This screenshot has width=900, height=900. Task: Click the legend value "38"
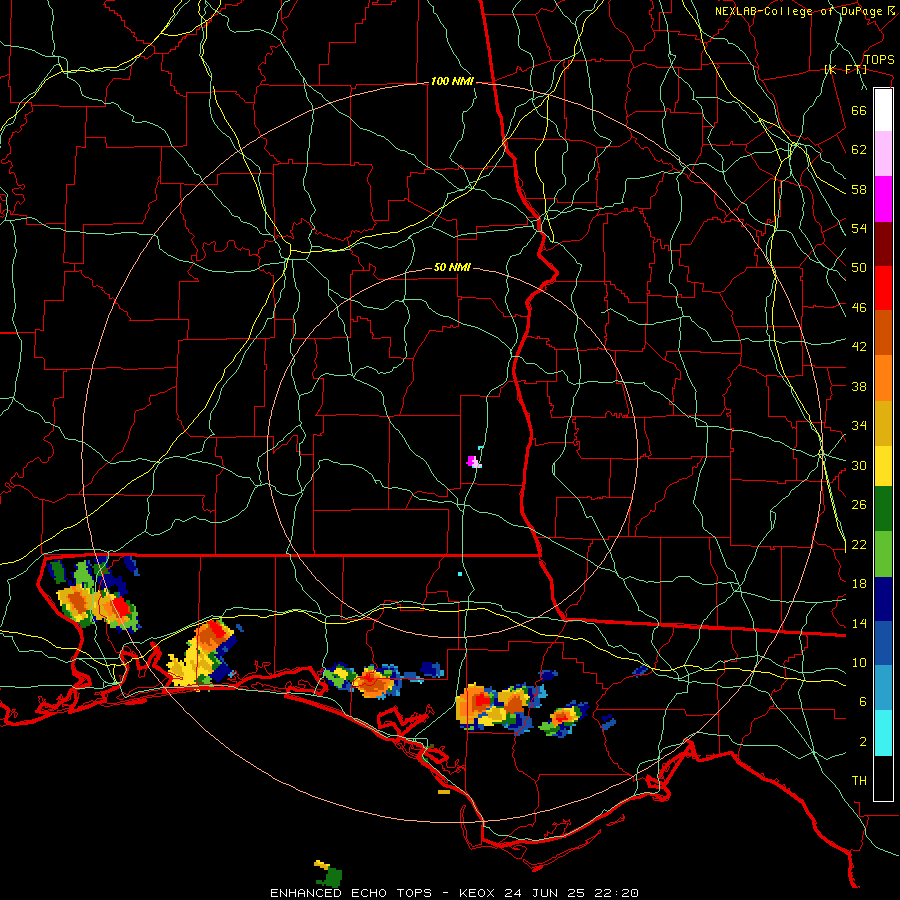click(859, 386)
